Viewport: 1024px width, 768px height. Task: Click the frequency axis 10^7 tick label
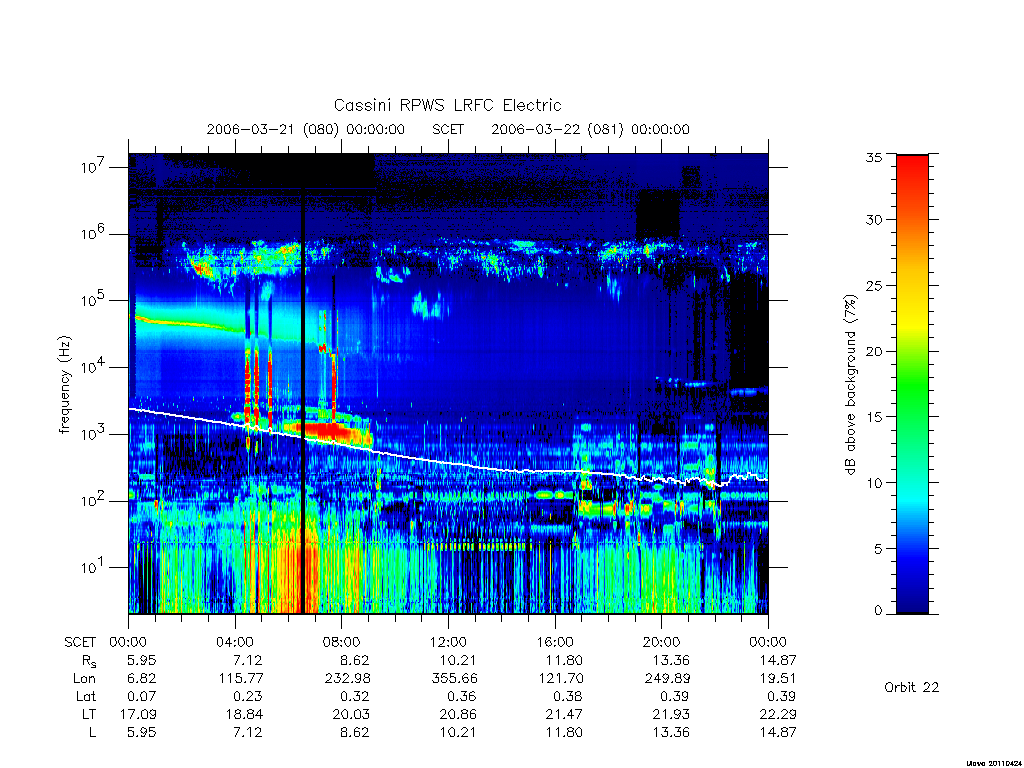[93, 166]
